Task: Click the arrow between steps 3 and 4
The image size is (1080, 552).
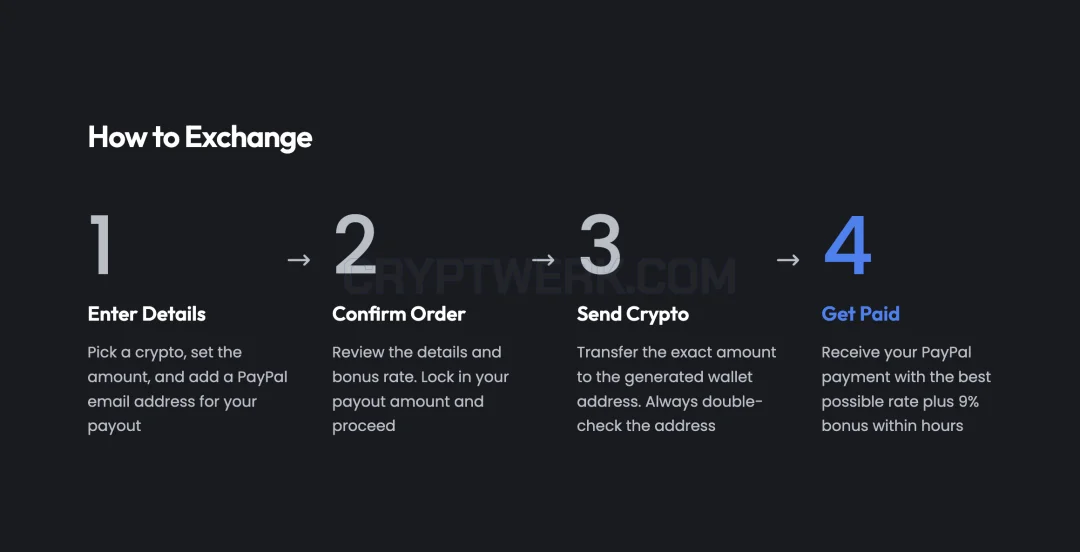Action: pos(788,260)
